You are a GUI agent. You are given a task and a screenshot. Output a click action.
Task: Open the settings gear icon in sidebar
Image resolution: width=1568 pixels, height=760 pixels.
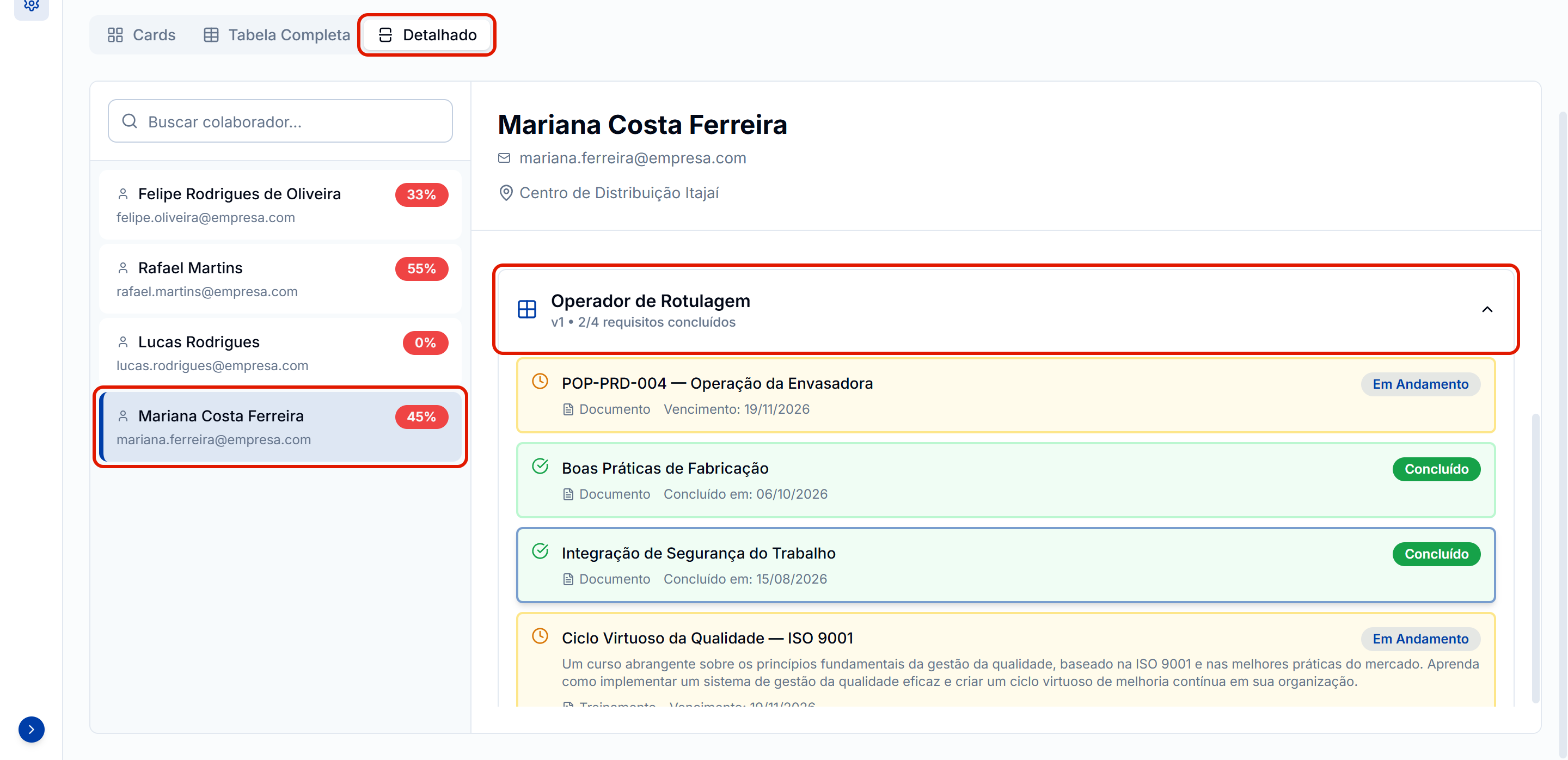[31, 6]
